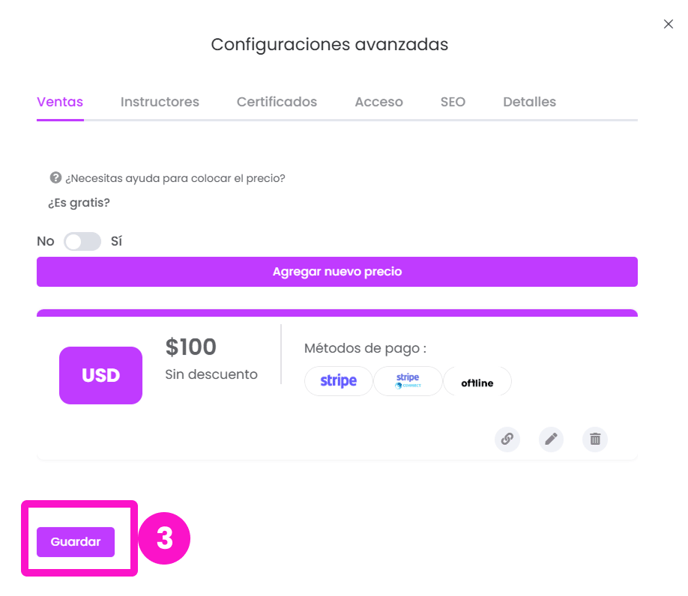Copy the price link icon
The width and height of the screenshot is (688, 596).
(x=507, y=439)
